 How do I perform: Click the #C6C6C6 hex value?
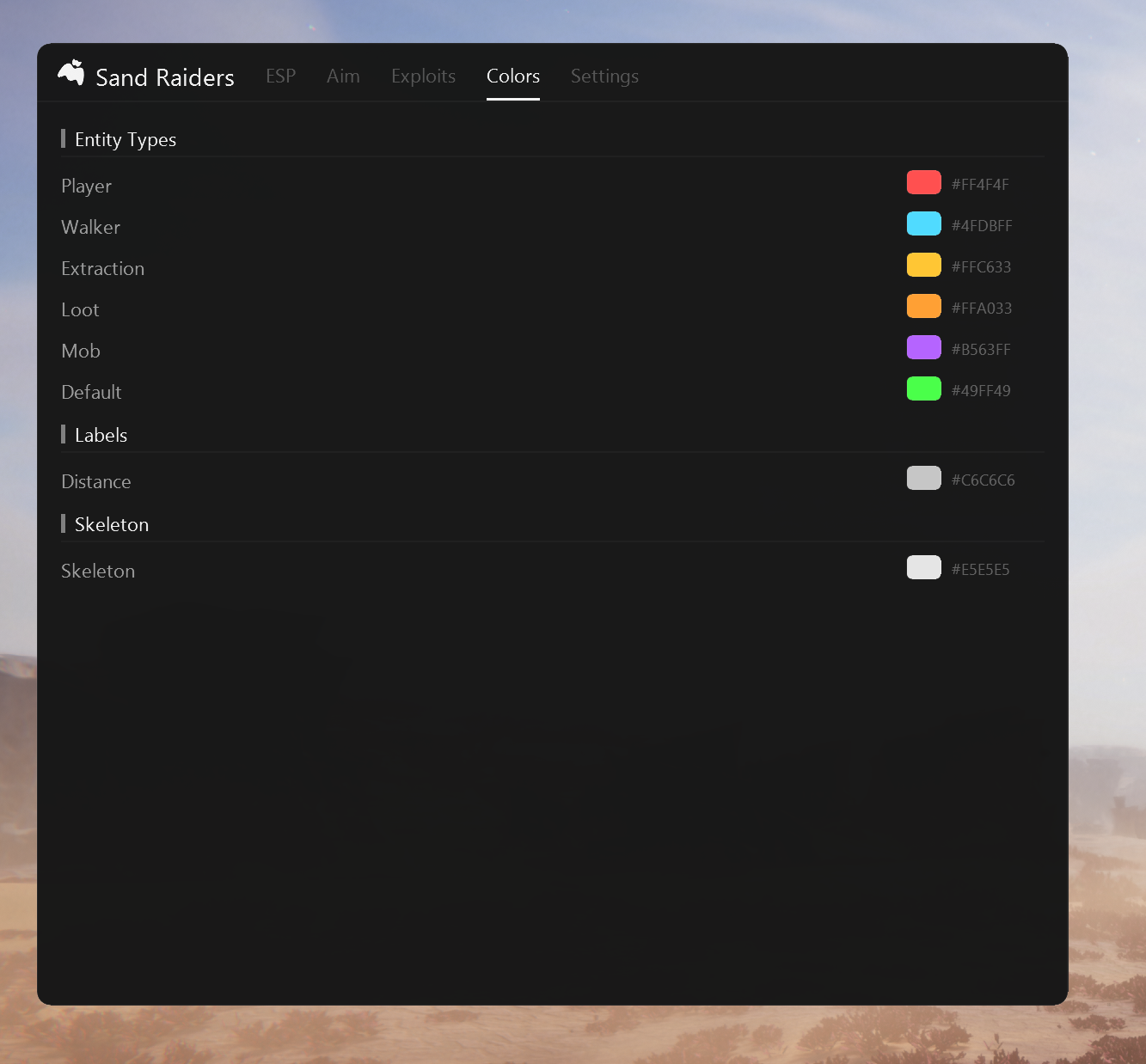[983, 480]
